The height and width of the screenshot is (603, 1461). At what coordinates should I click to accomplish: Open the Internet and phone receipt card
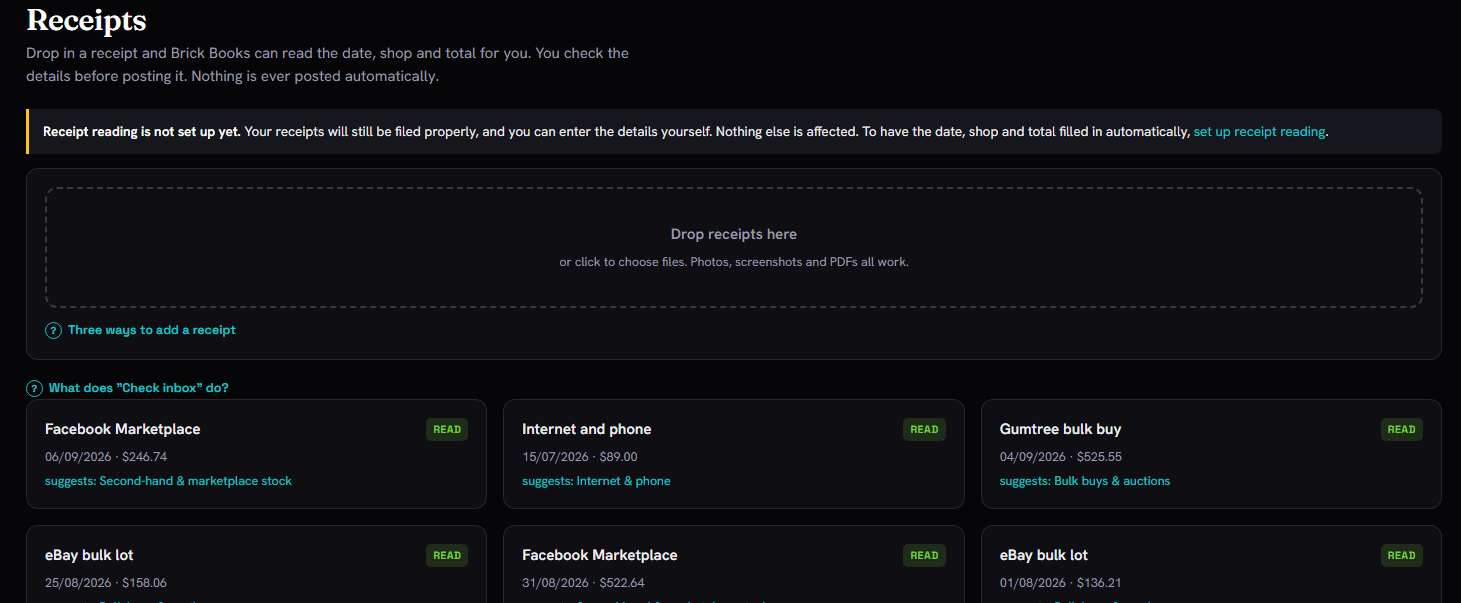coord(733,454)
